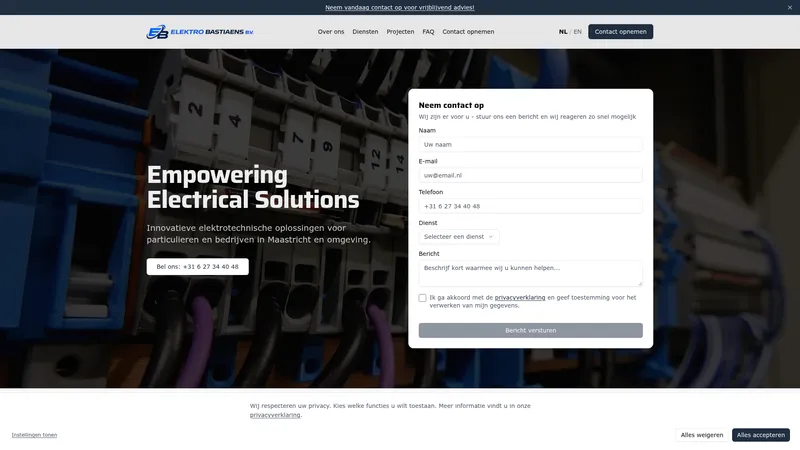This screenshot has width=800, height=450.
Task: Open the 'Neem vandaag contact op' banner link
Action: click(399, 8)
